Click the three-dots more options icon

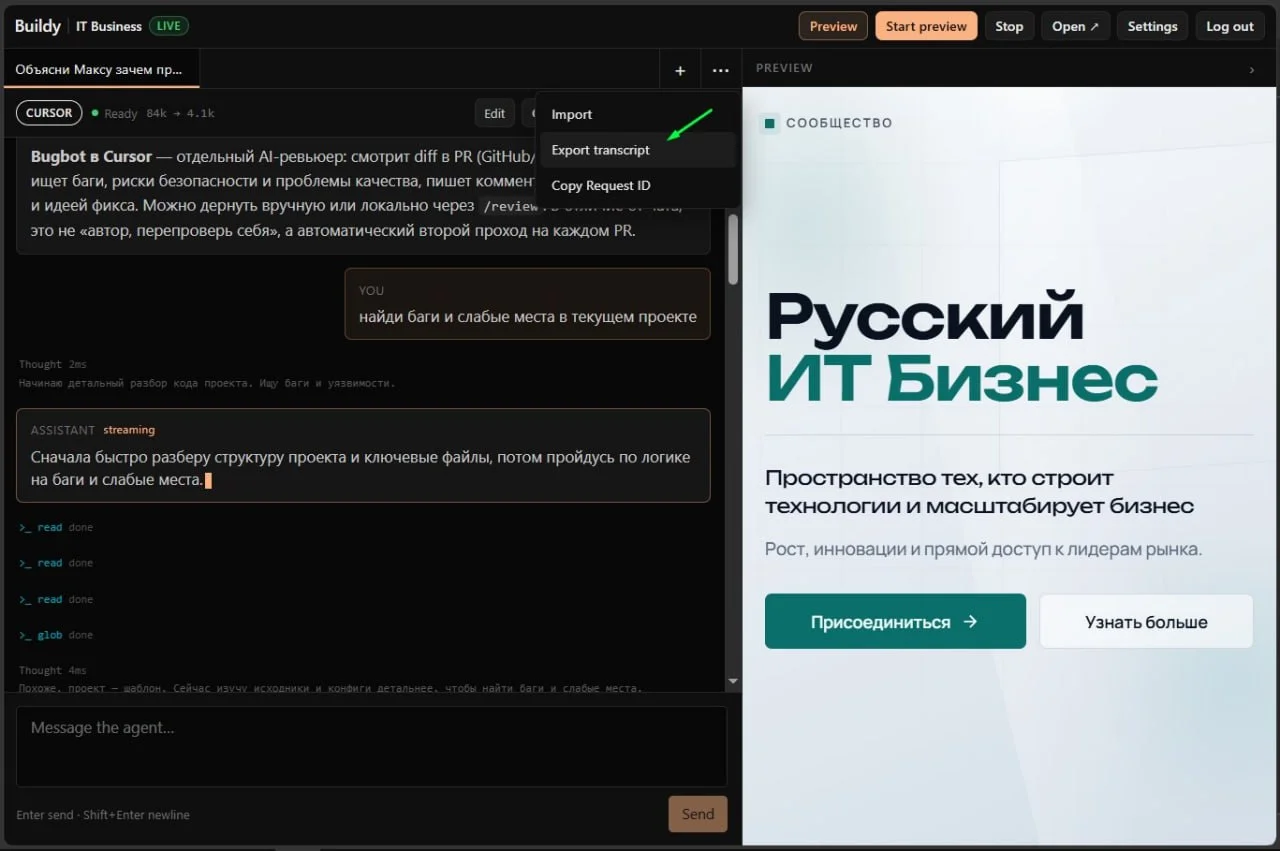721,71
